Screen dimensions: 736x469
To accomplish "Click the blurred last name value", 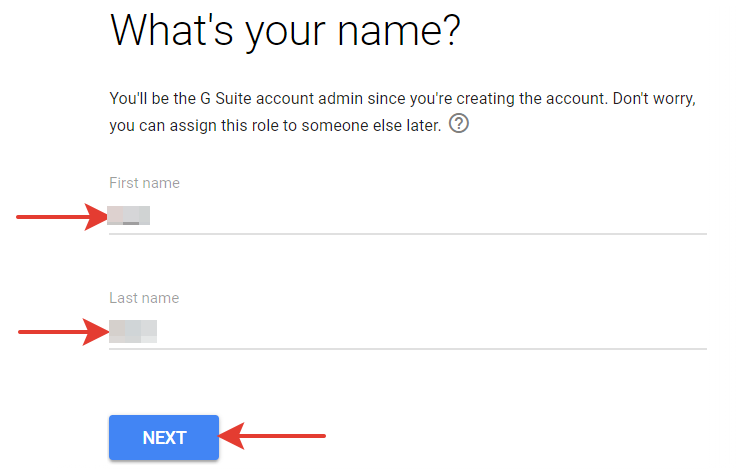I will tap(133, 331).
